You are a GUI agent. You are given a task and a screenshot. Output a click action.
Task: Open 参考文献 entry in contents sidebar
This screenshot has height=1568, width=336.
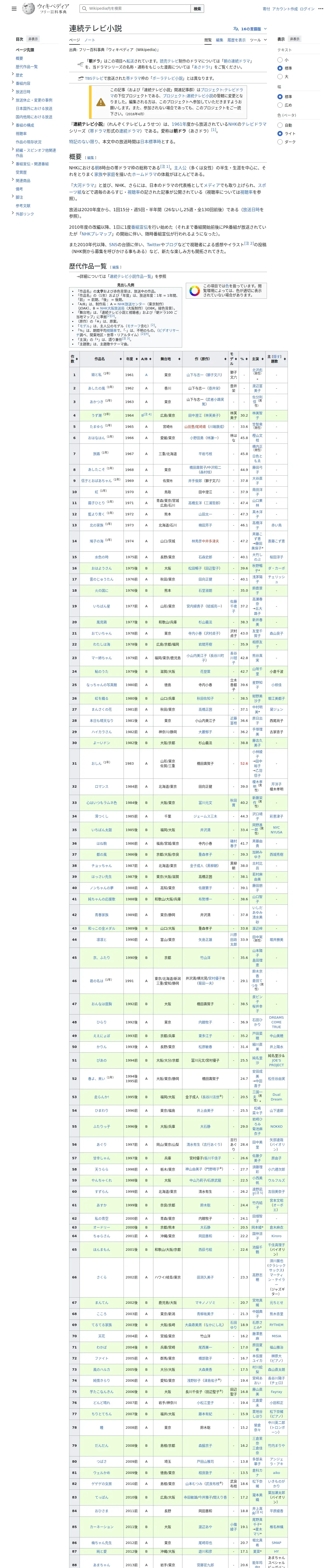[23, 206]
